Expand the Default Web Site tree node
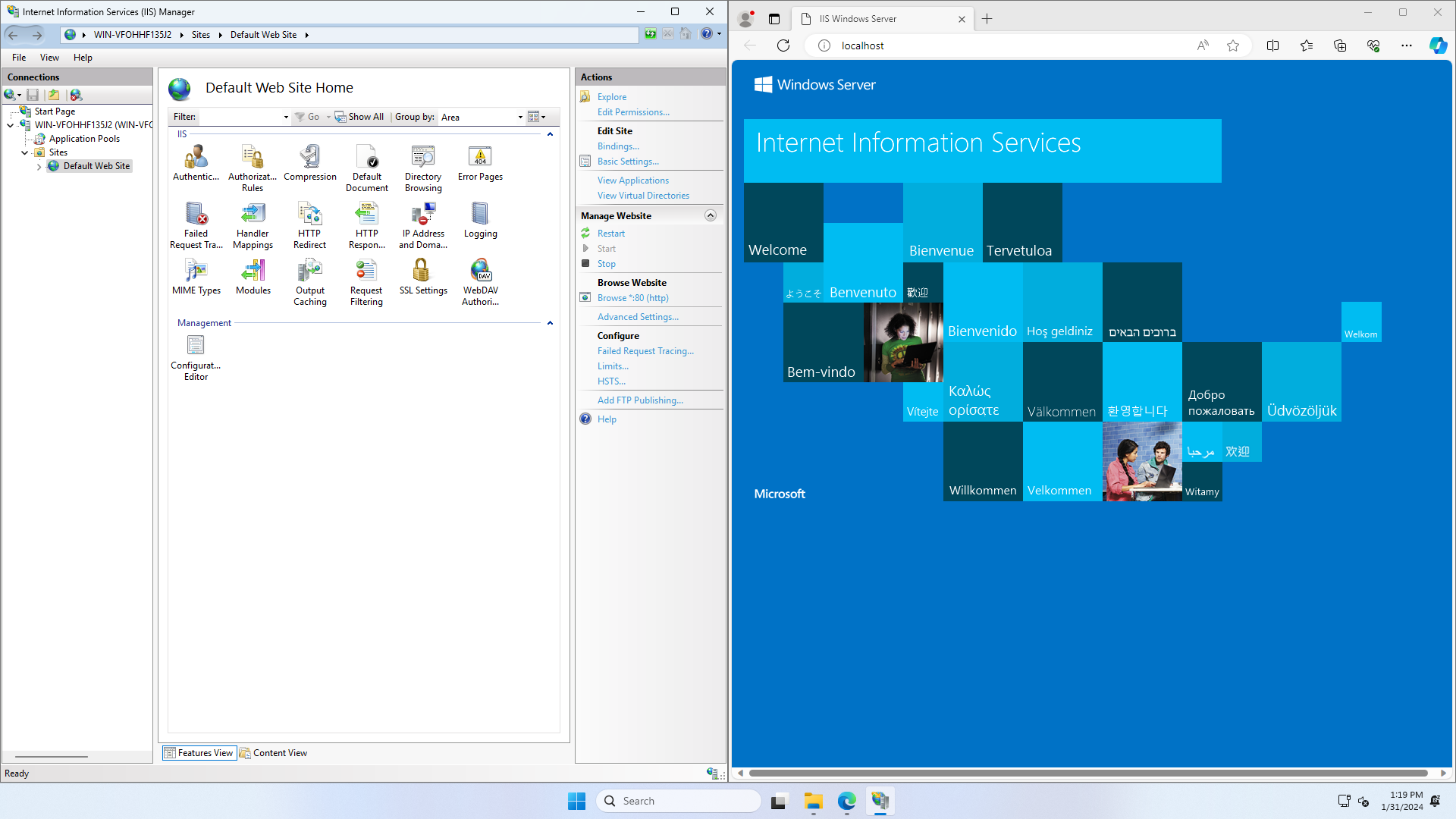 pyautogui.click(x=39, y=166)
